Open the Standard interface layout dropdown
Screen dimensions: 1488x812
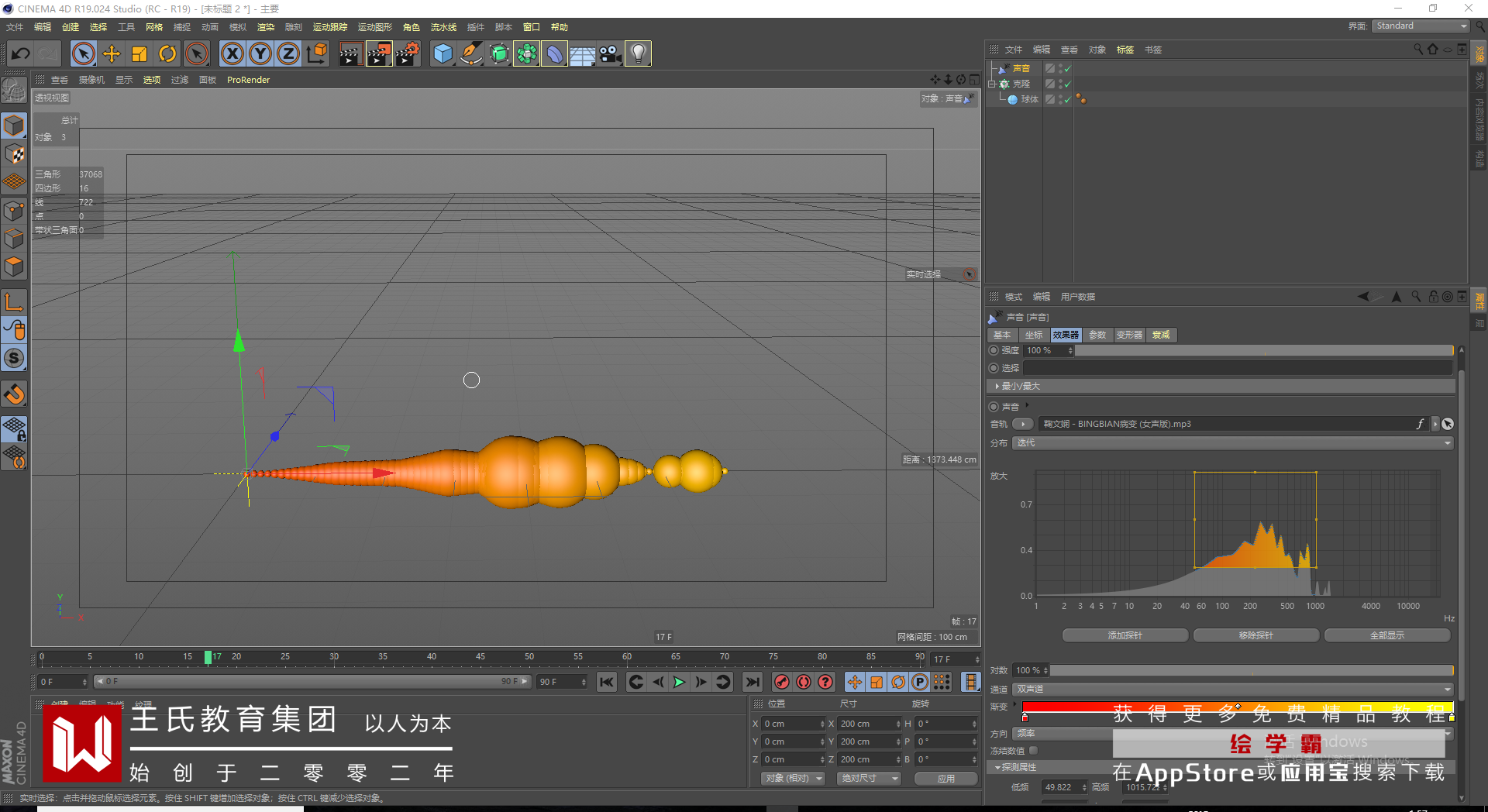1421,26
